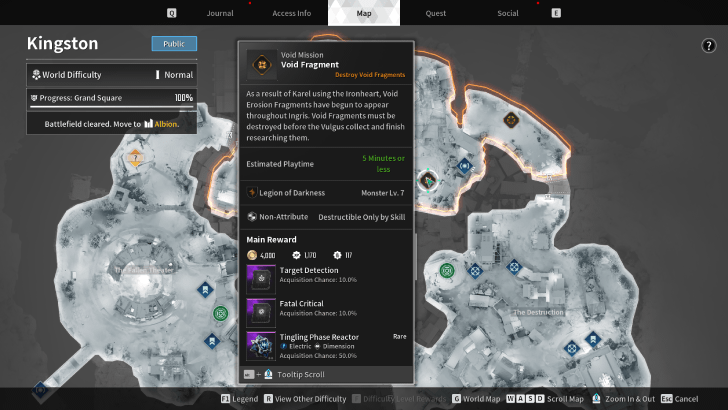The width and height of the screenshot is (728, 410).
Task: Click the 'Estimated Playtime' row
Action: [x=326, y=164]
